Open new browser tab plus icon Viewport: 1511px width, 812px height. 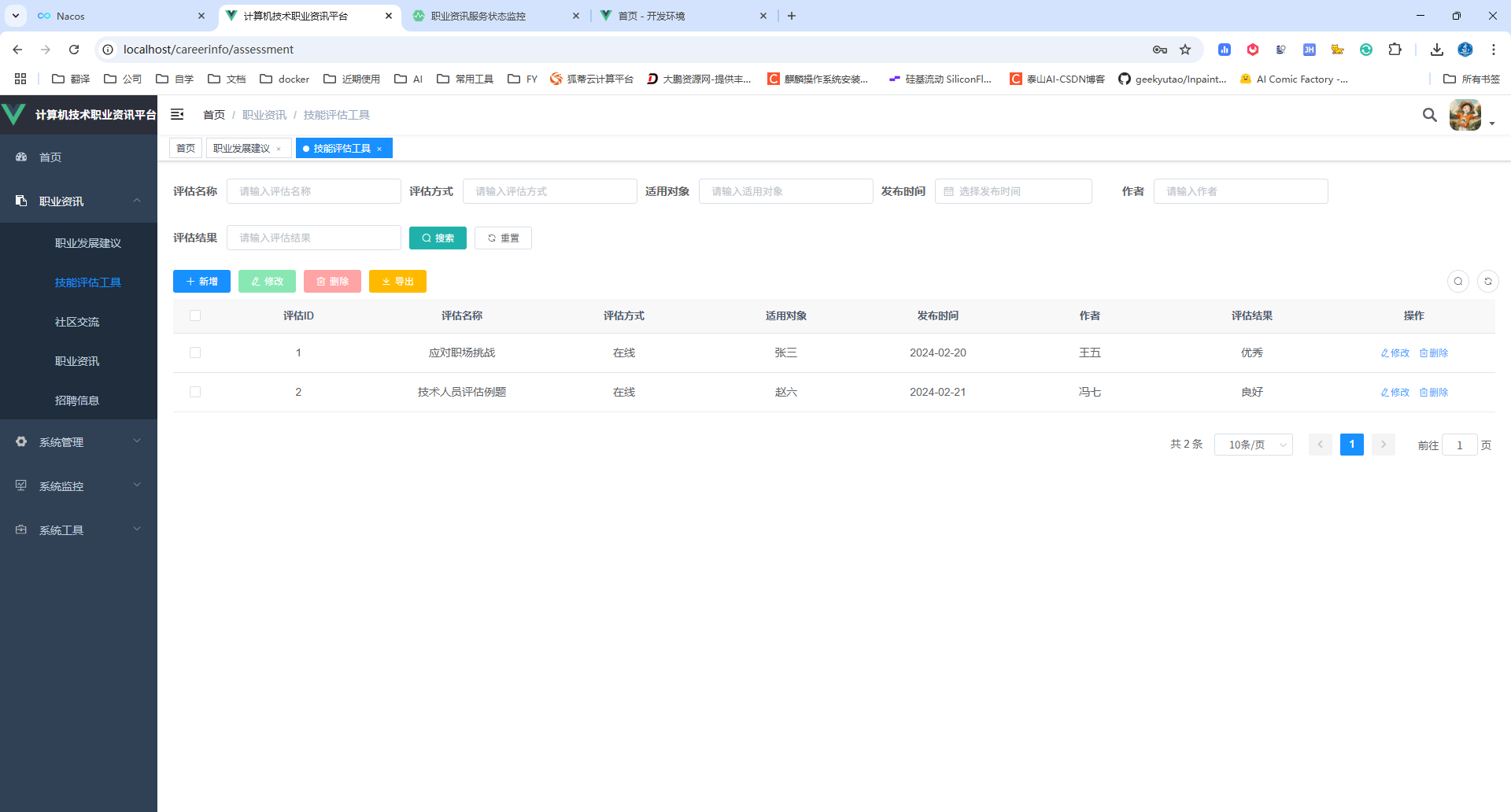tap(792, 16)
